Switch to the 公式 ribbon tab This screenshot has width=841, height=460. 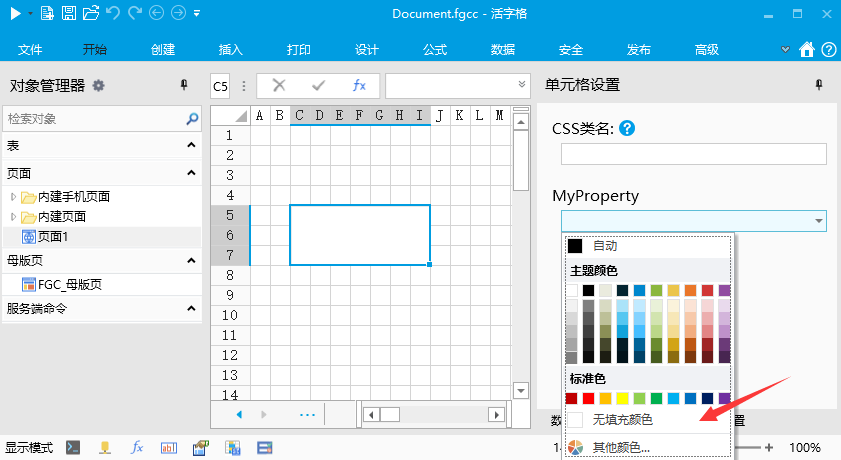click(x=435, y=50)
